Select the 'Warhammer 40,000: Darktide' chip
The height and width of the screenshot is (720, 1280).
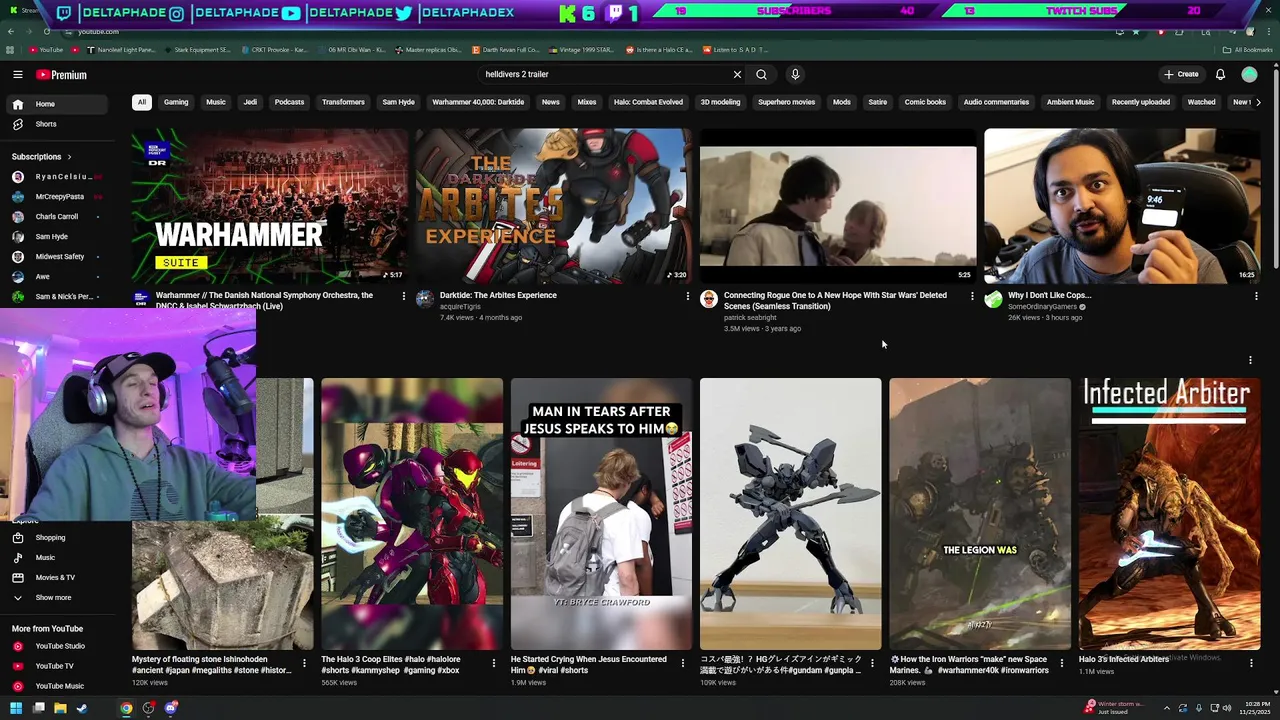click(x=478, y=102)
